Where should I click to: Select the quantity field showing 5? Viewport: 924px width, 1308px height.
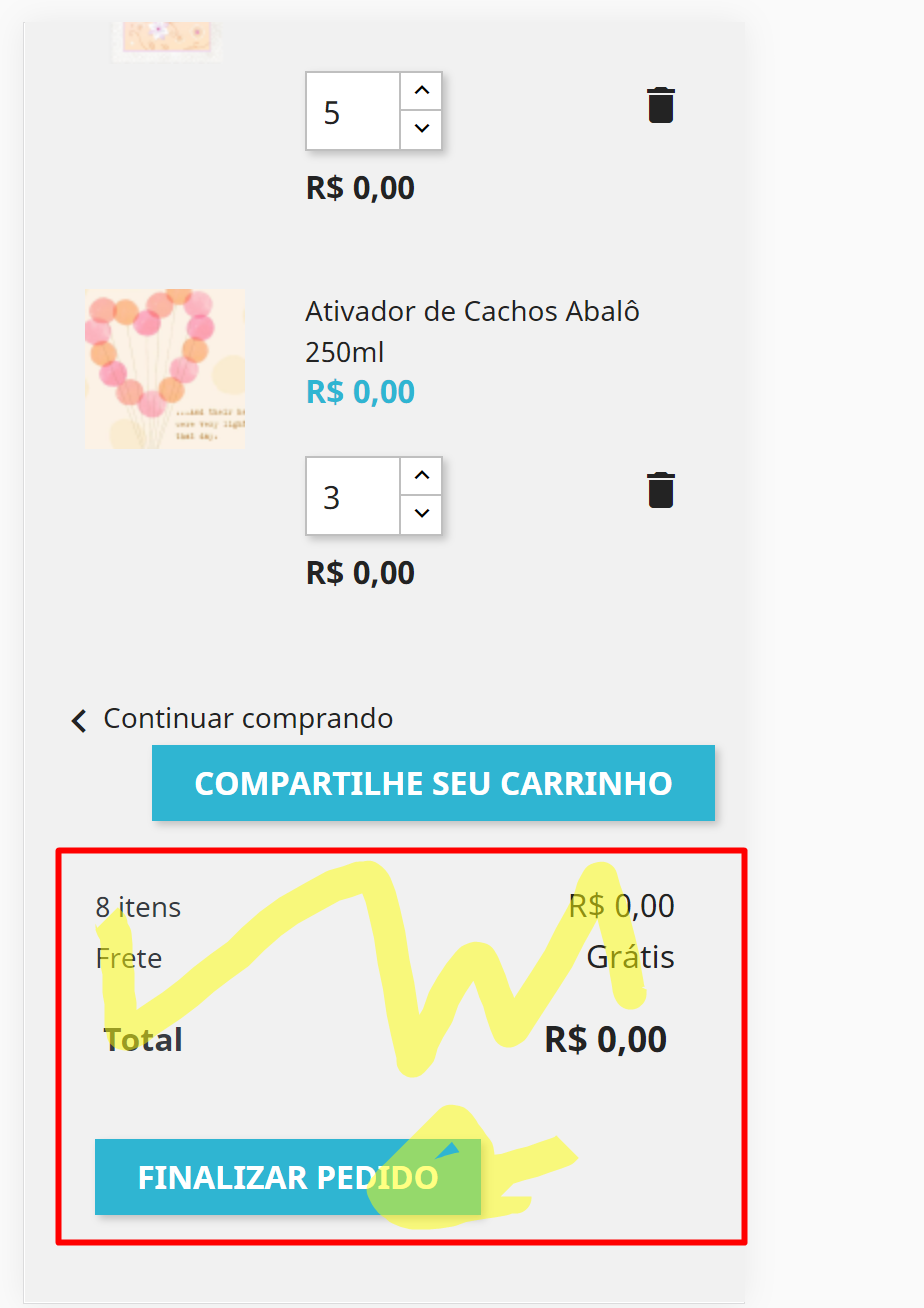point(354,111)
